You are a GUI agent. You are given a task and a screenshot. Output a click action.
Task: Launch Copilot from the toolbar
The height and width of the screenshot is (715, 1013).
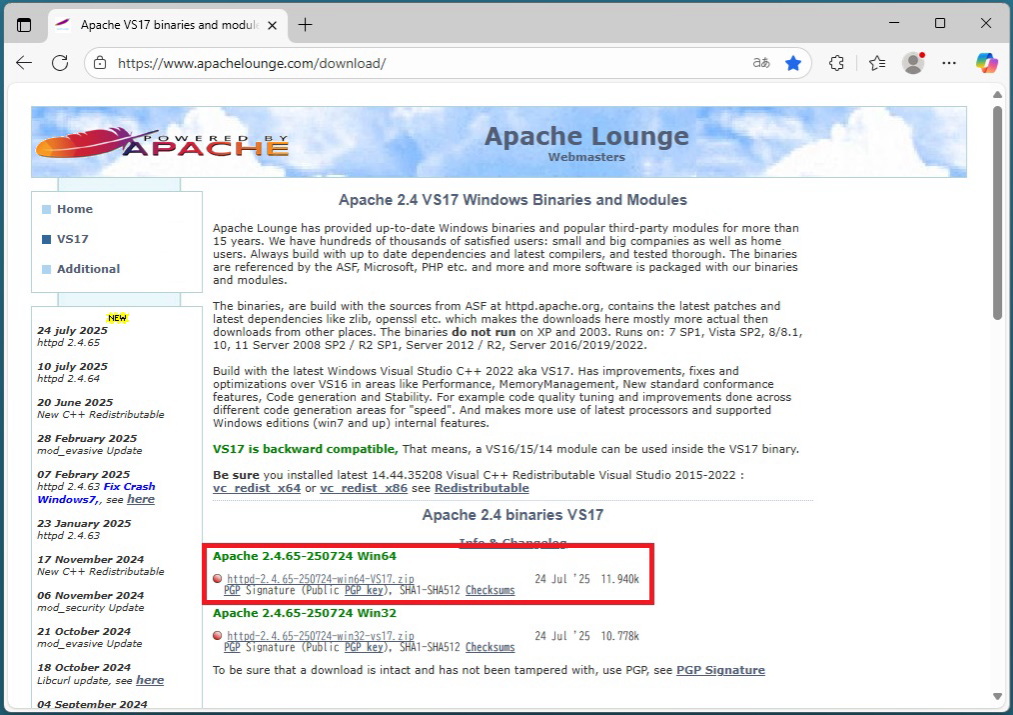tap(987, 63)
